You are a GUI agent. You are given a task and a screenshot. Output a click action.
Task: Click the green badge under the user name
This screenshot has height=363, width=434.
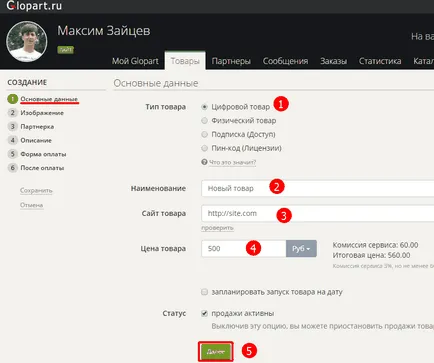[x=66, y=50]
